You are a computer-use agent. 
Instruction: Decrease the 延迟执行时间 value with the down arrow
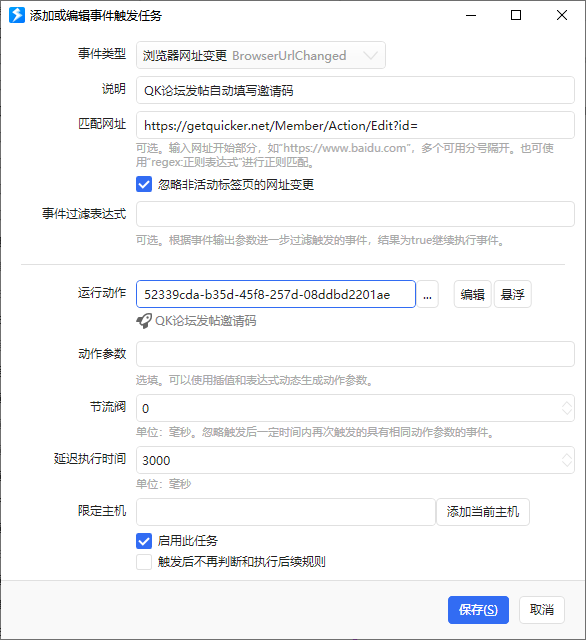(x=566, y=464)
